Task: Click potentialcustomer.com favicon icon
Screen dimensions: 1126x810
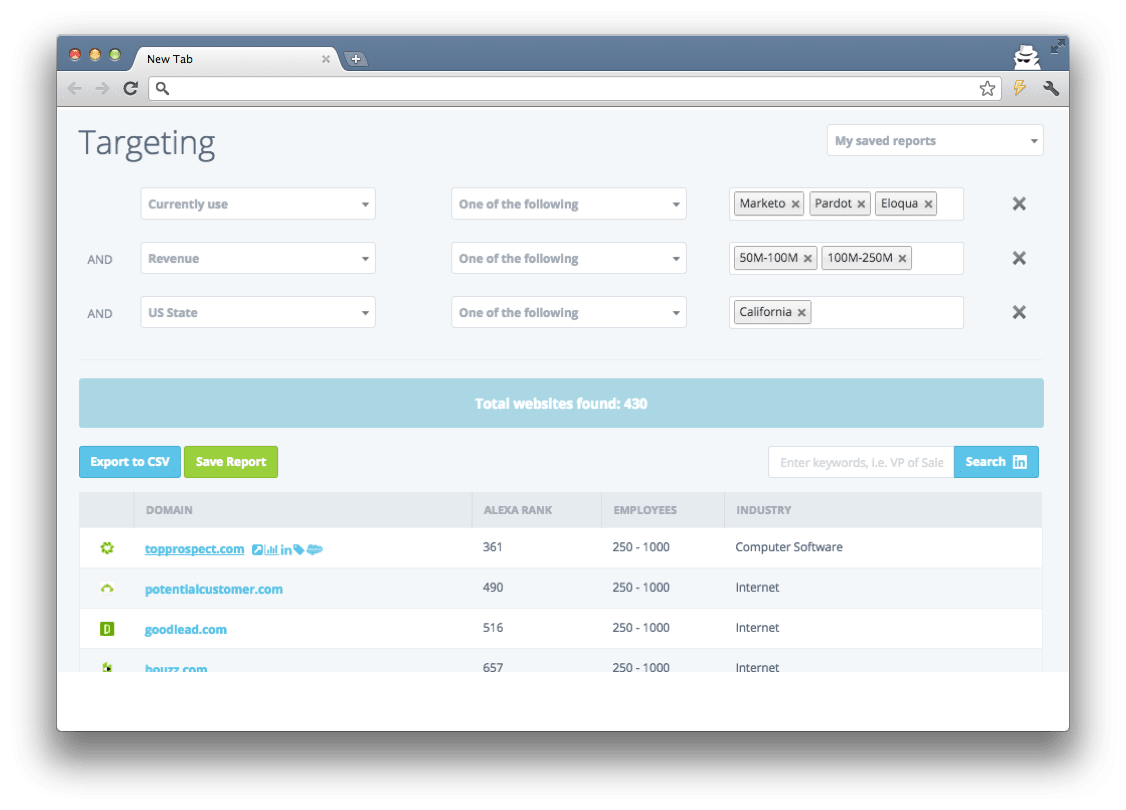Action: coord(107,588)
